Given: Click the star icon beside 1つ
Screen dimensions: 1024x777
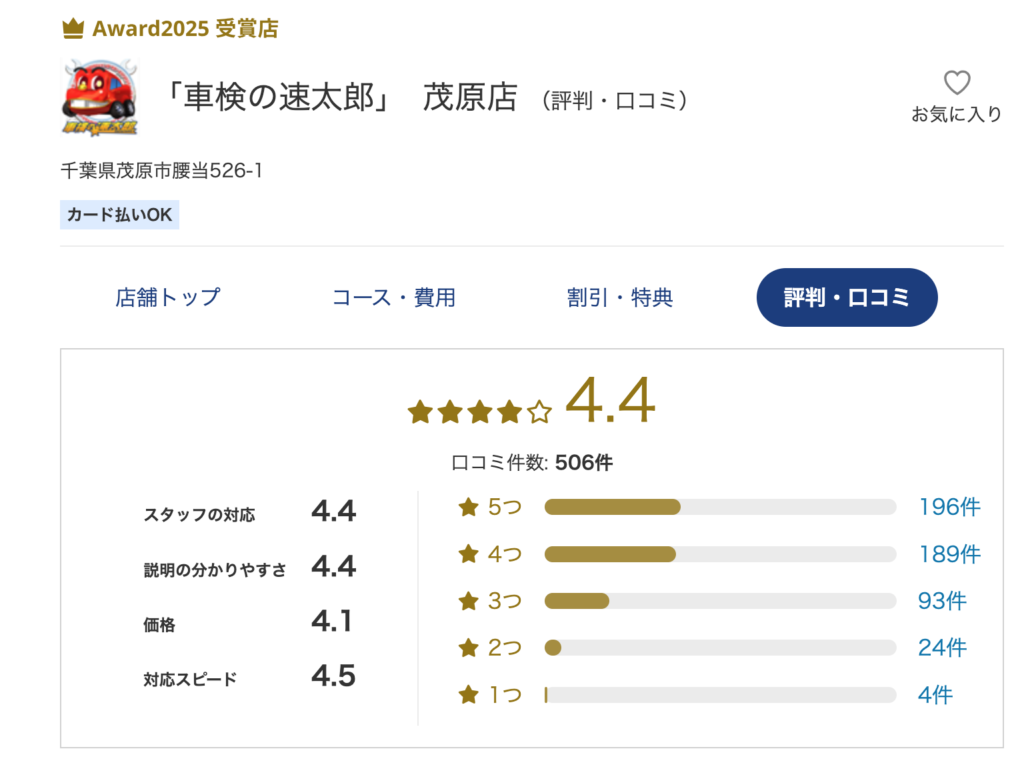Looking at the screenshot, I should pos(468,695).
